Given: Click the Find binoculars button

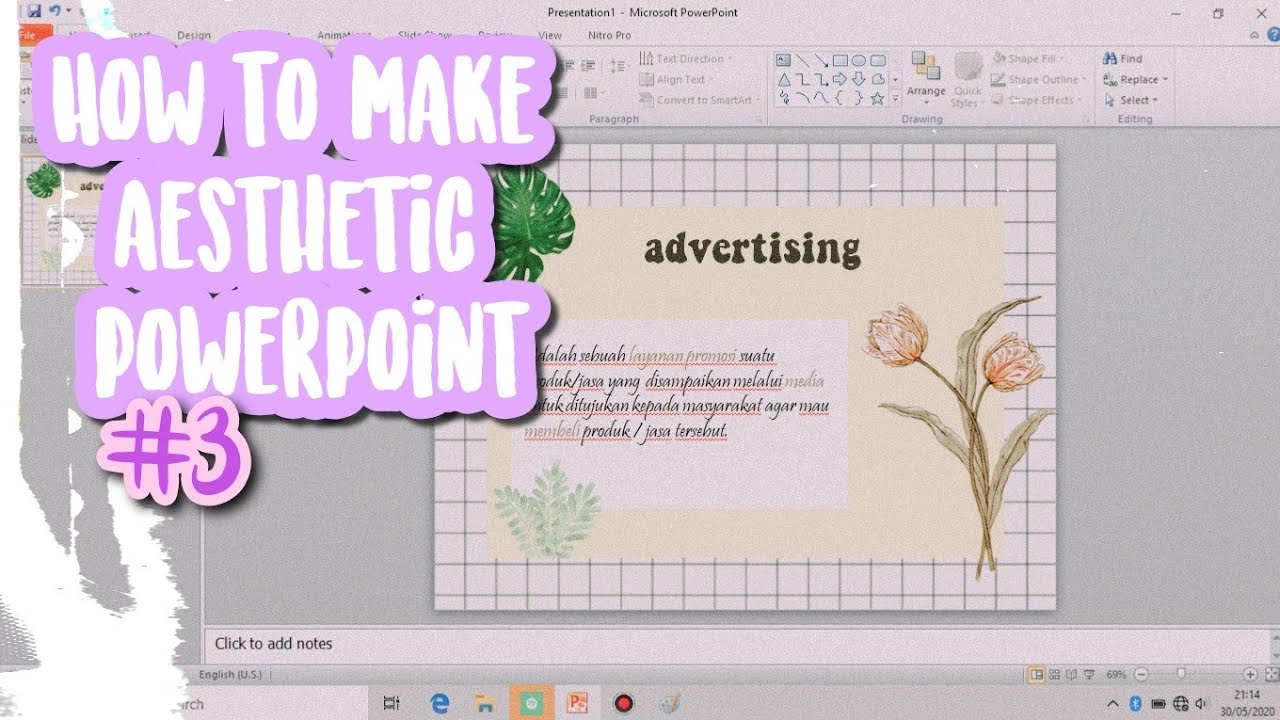Looking at the screenshot, I should (1122, 59).
